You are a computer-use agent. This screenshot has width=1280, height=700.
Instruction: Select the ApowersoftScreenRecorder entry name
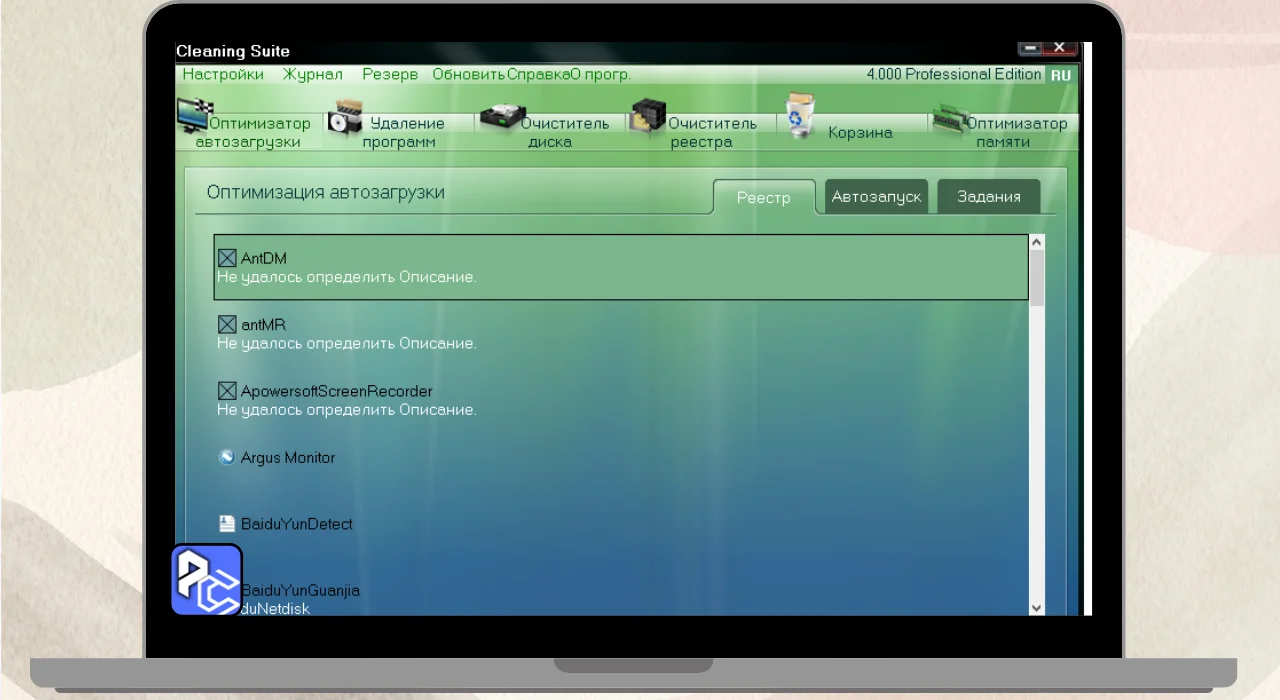337,391
